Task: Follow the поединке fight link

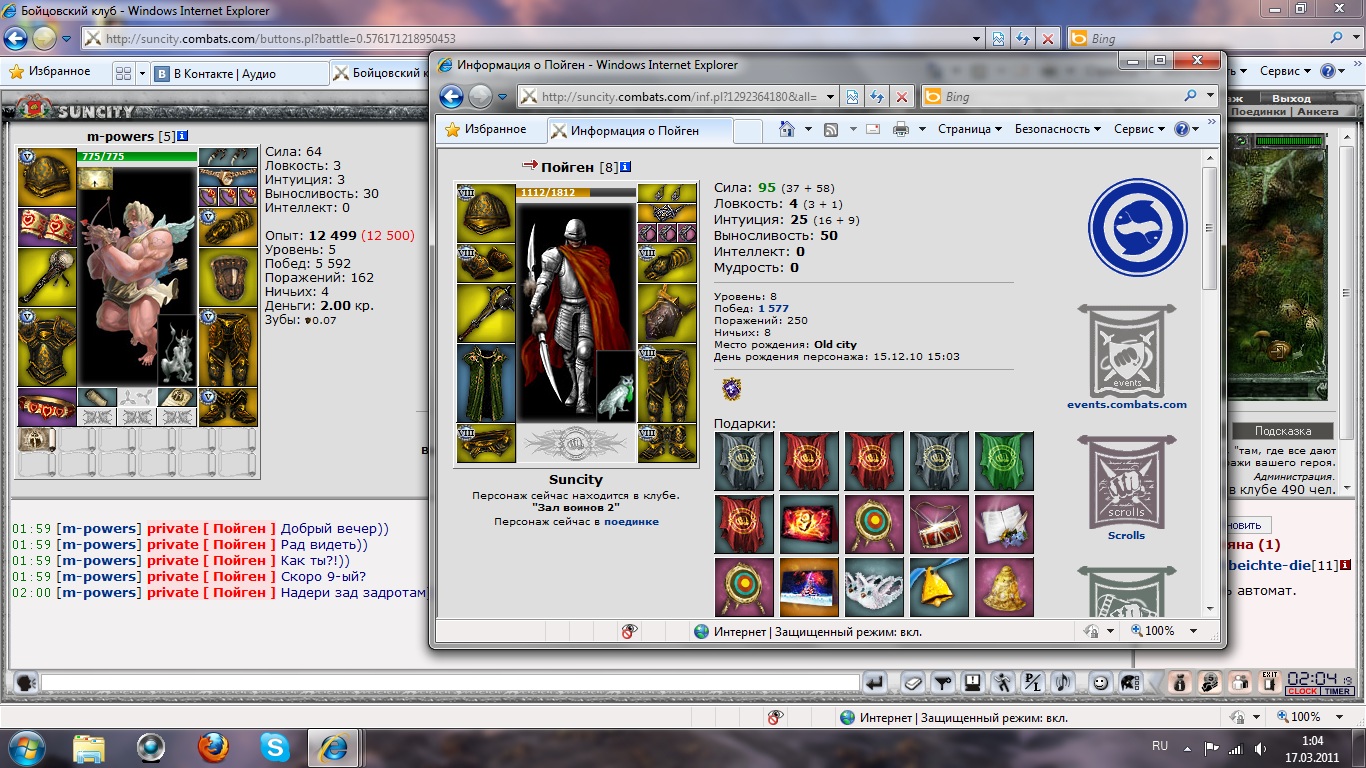Action: tap(631, 521)
